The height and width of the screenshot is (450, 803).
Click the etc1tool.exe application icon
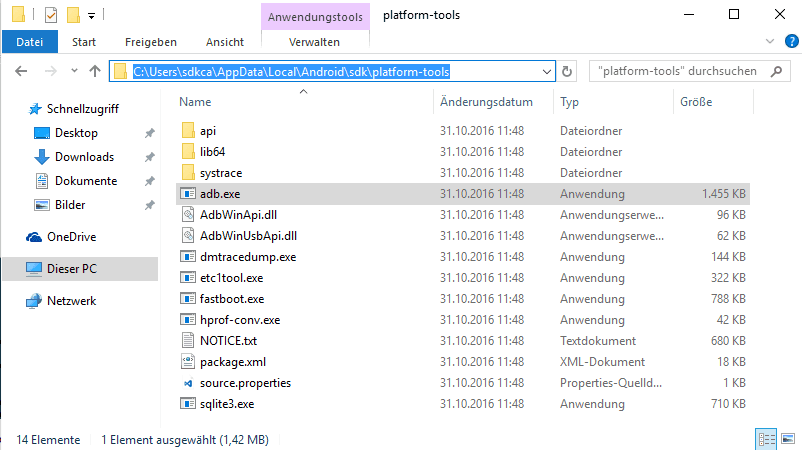tap(188, 277)
